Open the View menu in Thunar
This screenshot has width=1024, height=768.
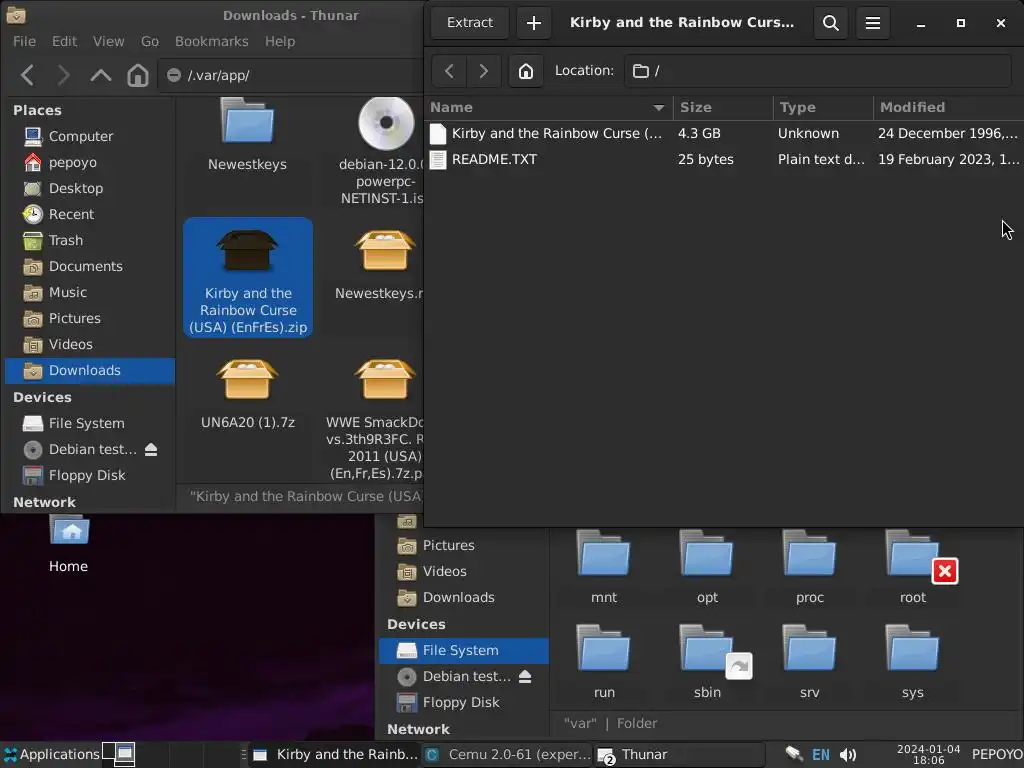(x=108, y=41)
